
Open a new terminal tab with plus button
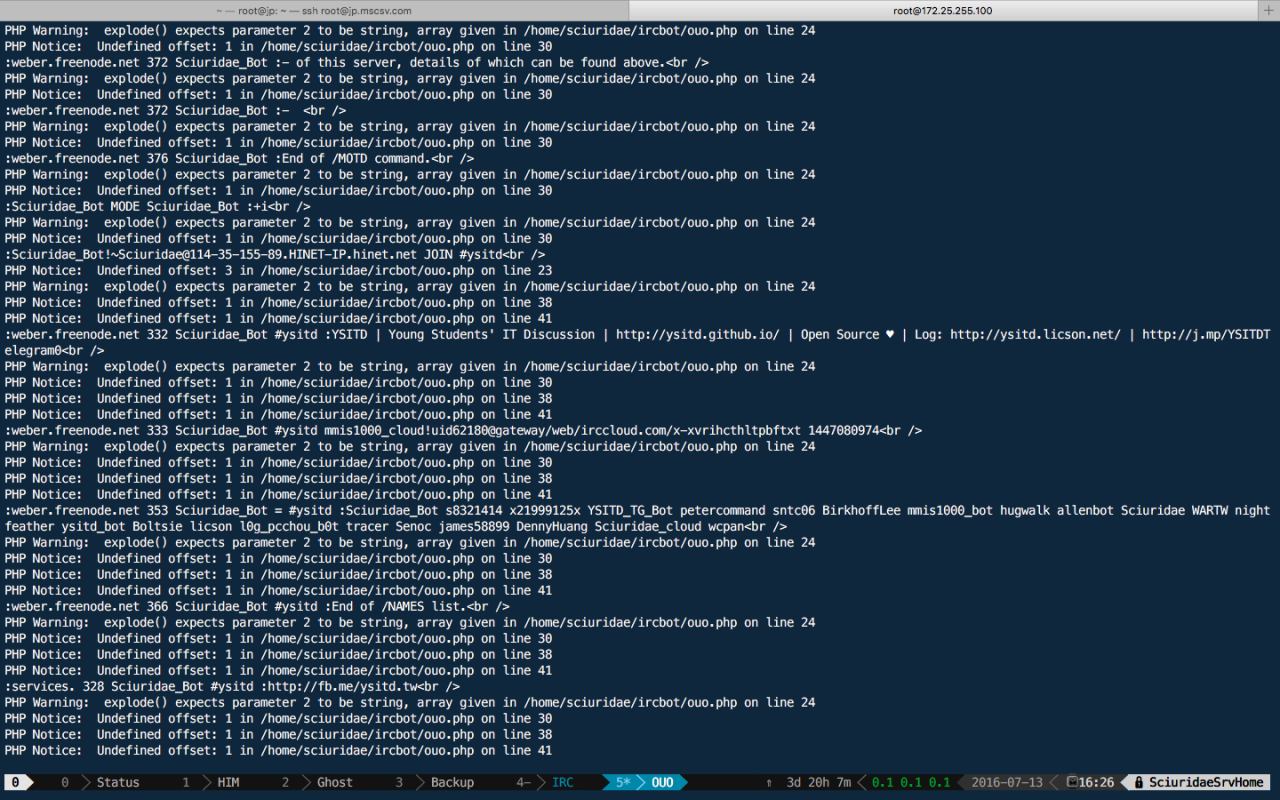pos(1269,10)
